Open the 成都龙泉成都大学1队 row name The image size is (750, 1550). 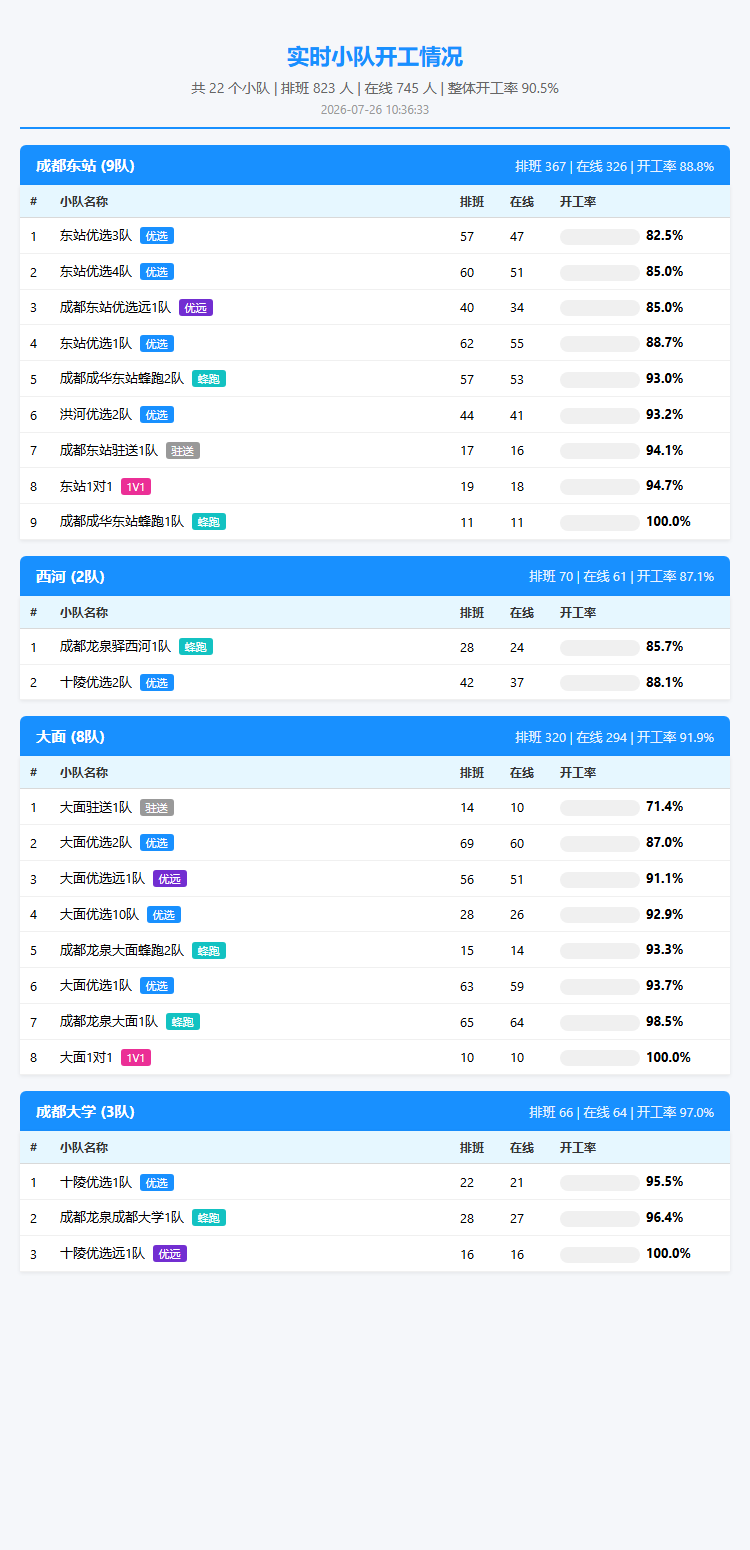(x=122, y=1218)
